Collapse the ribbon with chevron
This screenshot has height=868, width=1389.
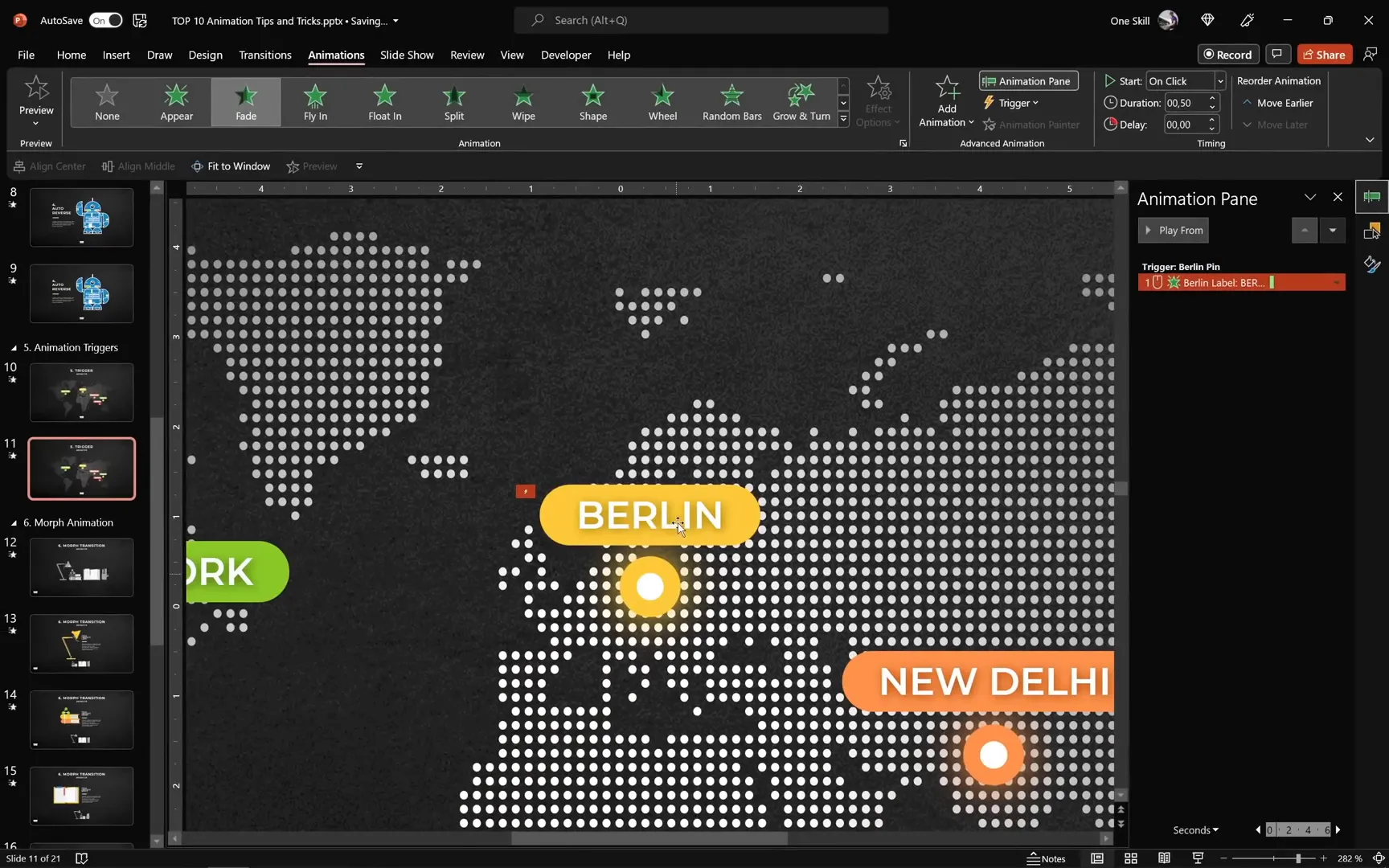[x=1370, y=140]
